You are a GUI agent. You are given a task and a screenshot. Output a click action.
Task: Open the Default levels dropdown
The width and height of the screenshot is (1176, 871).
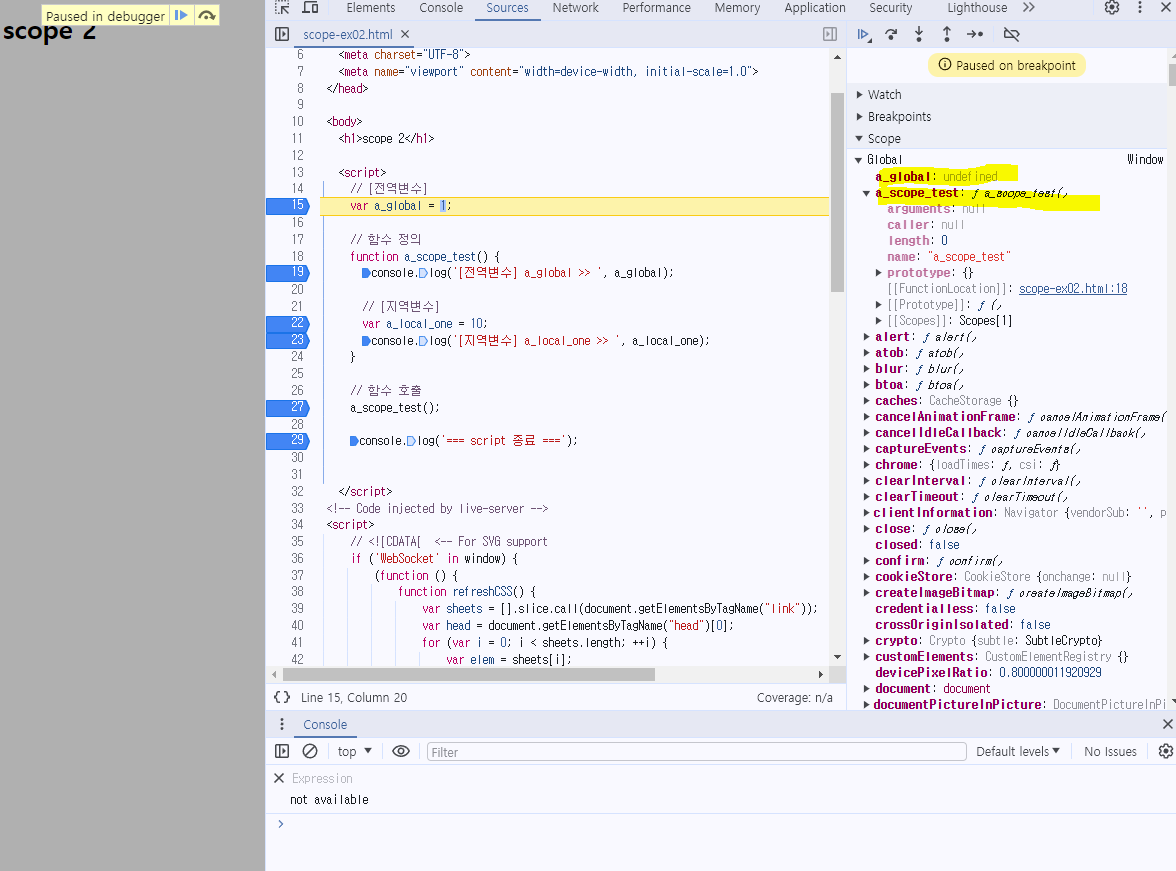[x=1018, y=751]
